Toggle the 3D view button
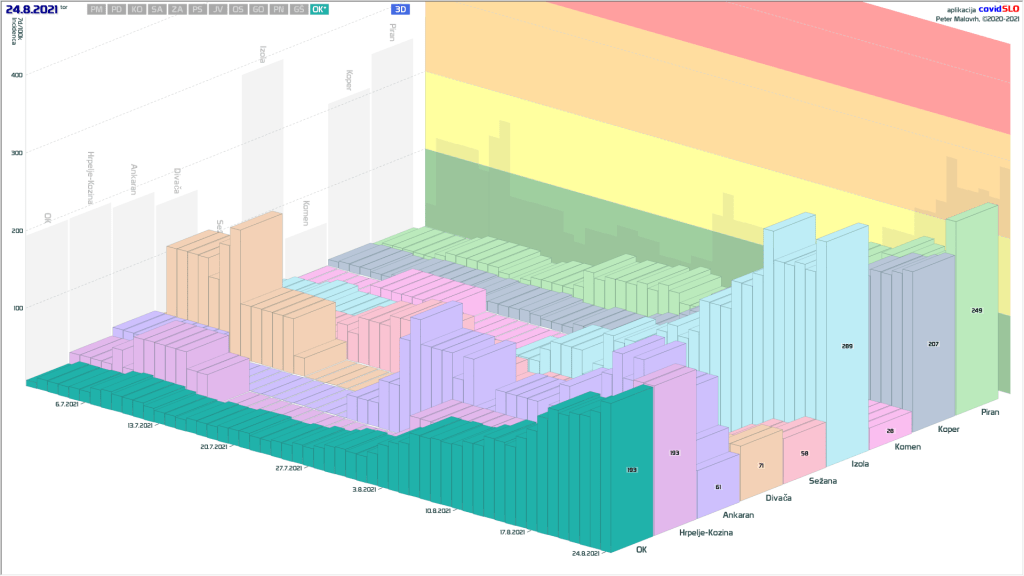Image resolution: width=1024 pixels, height=576 pixels. coord(400,9)
